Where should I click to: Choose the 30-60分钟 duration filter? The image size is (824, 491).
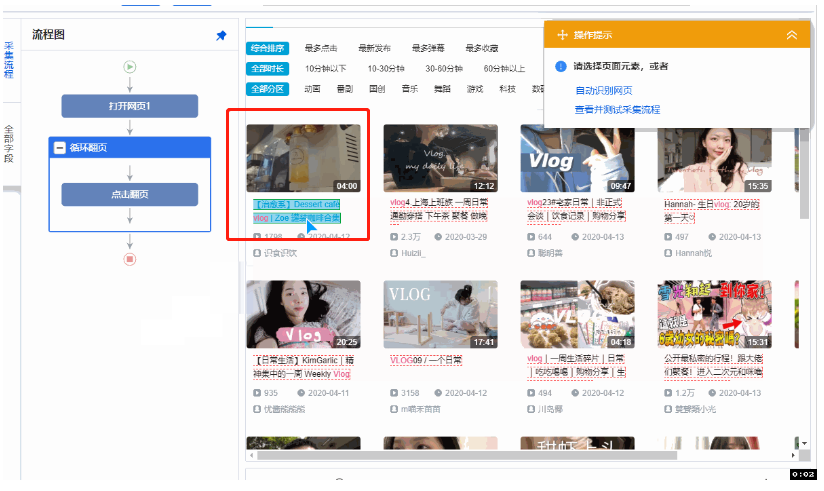tap(444, 69)
